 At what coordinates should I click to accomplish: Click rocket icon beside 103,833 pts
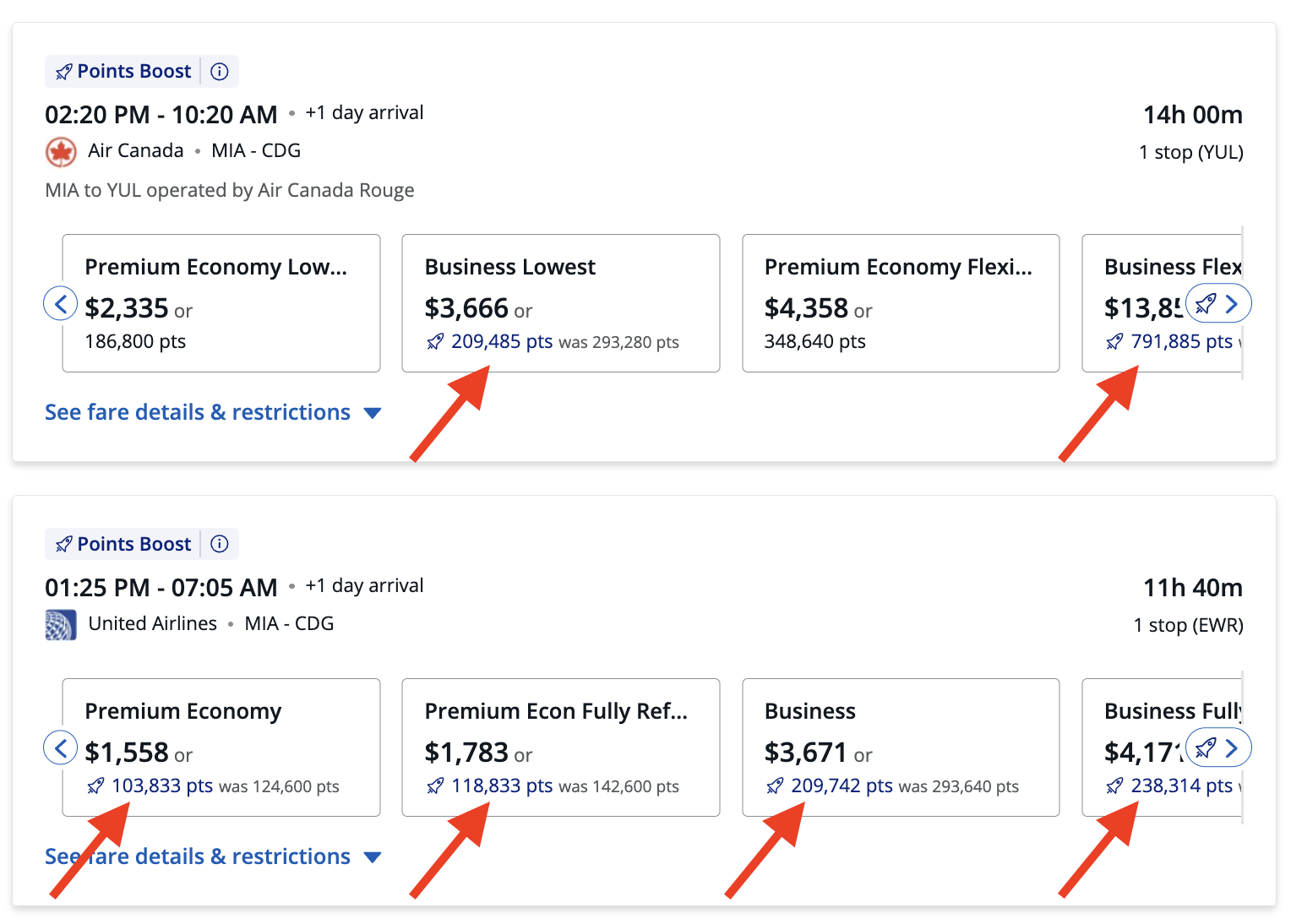pos(95,786)
